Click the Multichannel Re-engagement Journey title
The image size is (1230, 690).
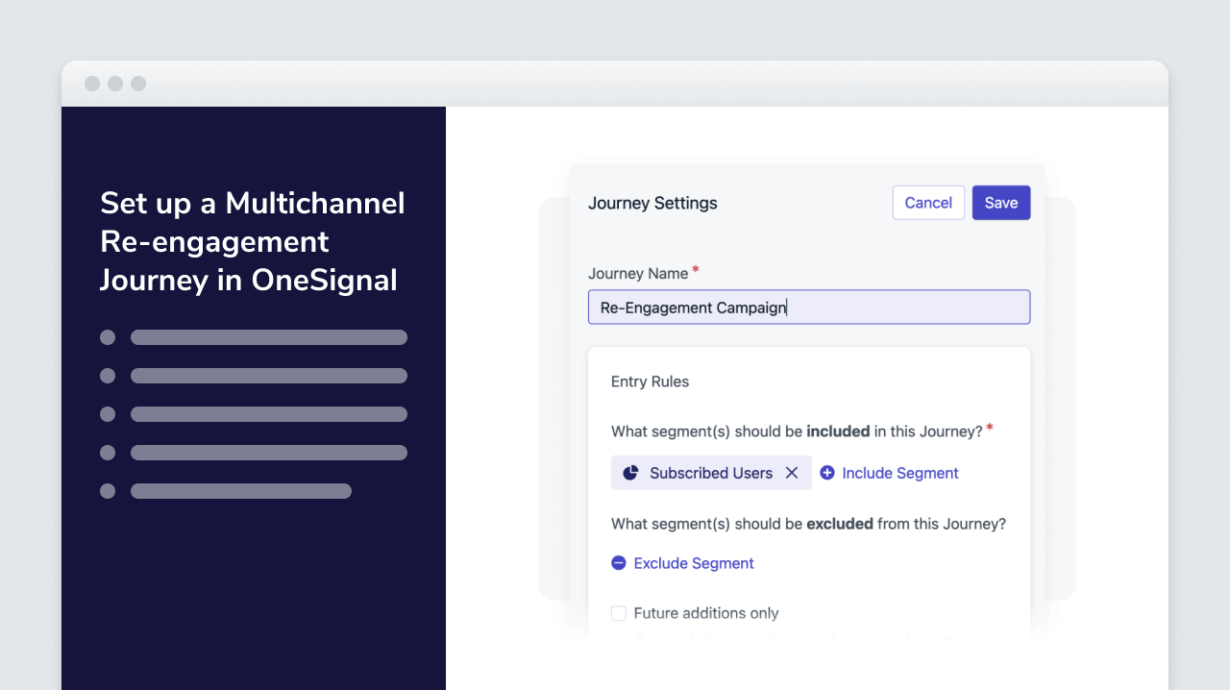252,241
